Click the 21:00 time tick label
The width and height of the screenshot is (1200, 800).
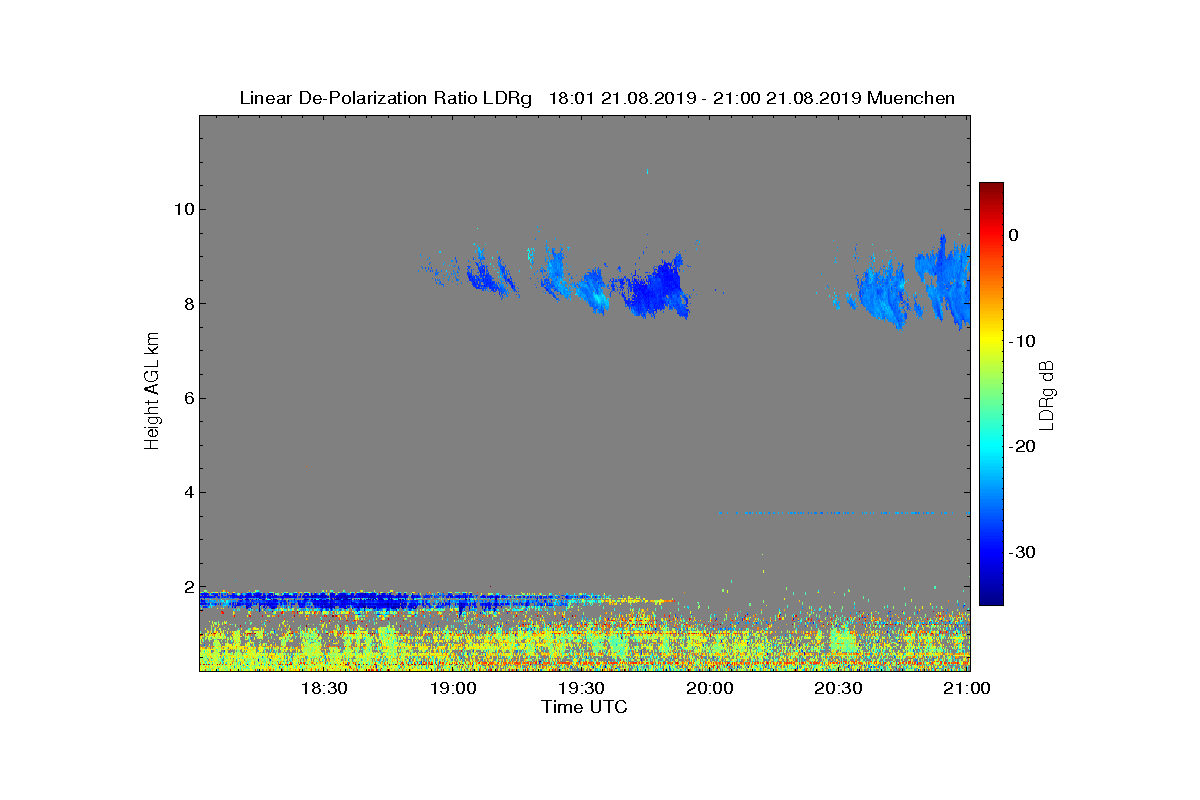click(x=966, y=688)
